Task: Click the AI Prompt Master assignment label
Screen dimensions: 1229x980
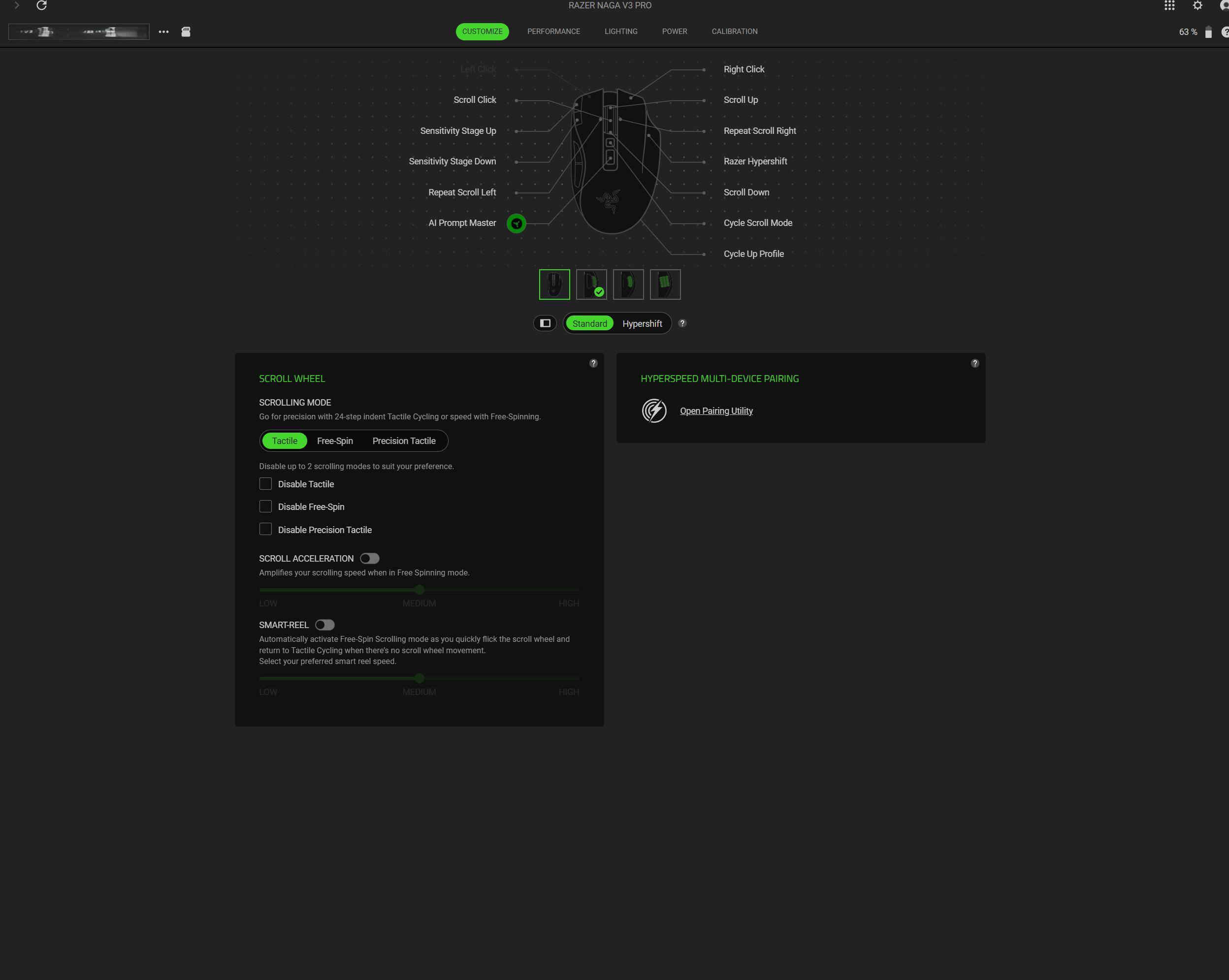Action: click(462, 223)
